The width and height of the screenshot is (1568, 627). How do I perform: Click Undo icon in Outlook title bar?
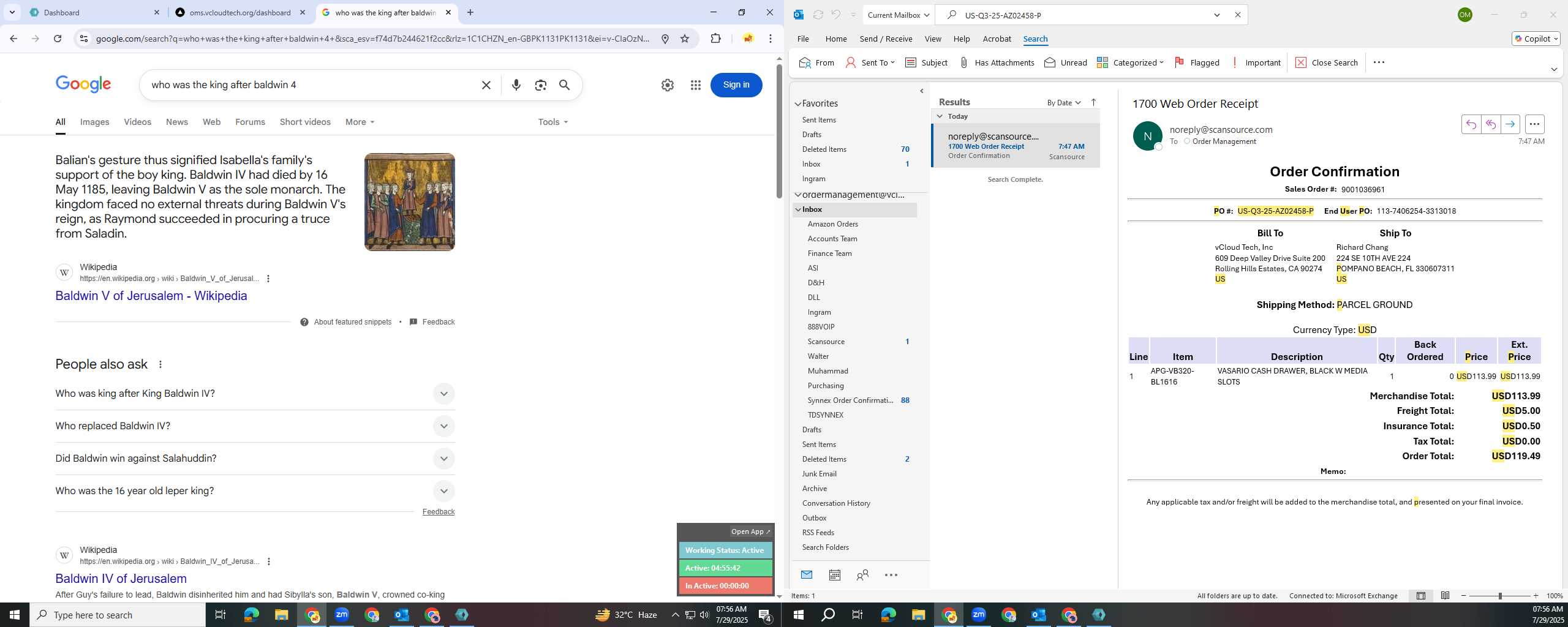pos(835,15)
